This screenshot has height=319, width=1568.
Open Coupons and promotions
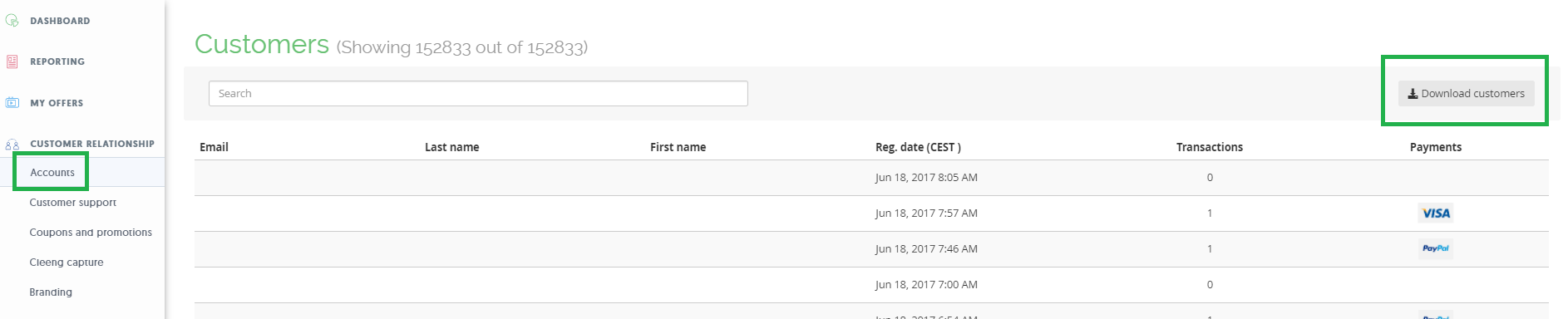pyautogui.click(x=91, y=233)
